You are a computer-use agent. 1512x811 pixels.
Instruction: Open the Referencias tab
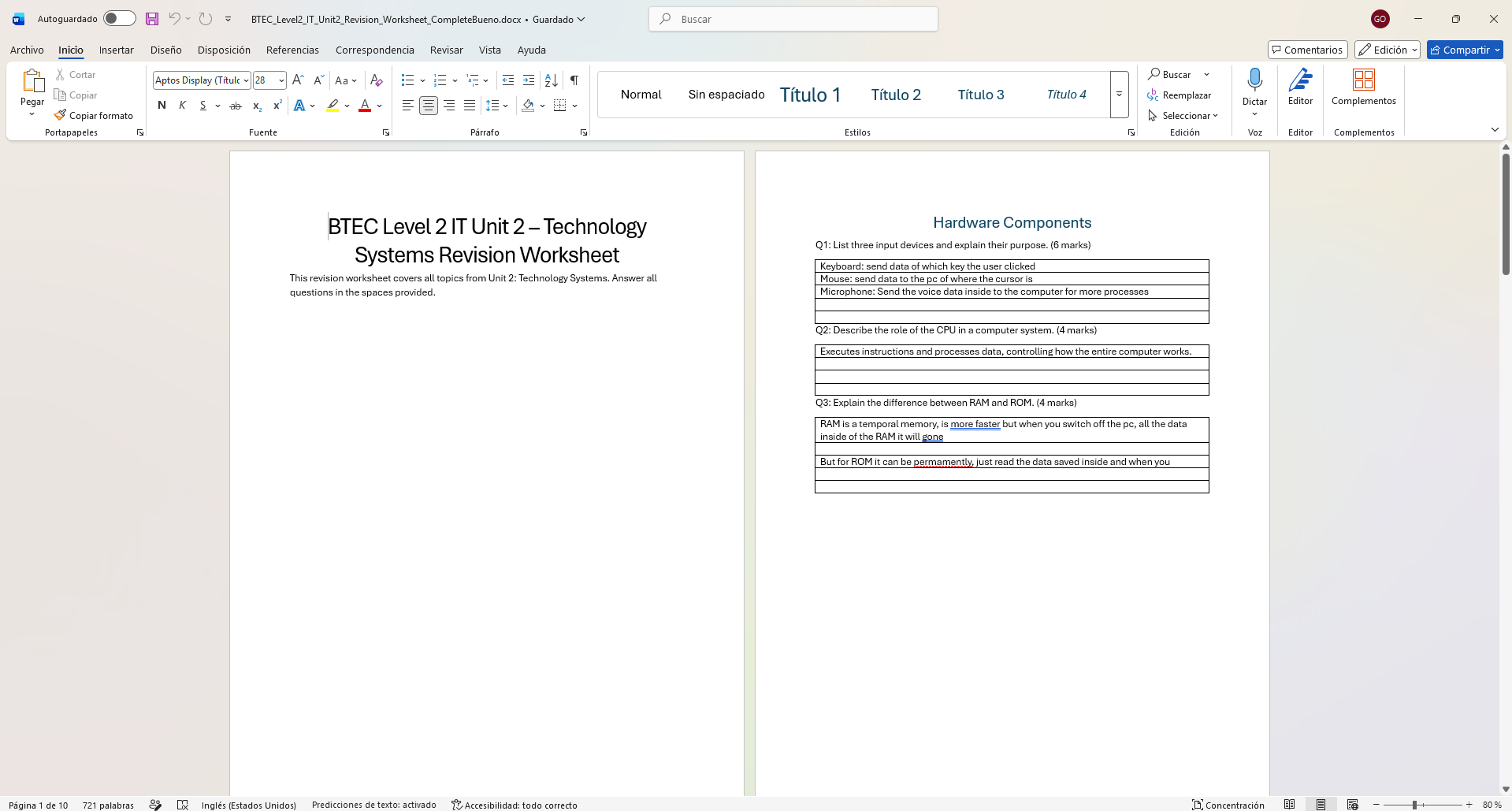[292, 50]
